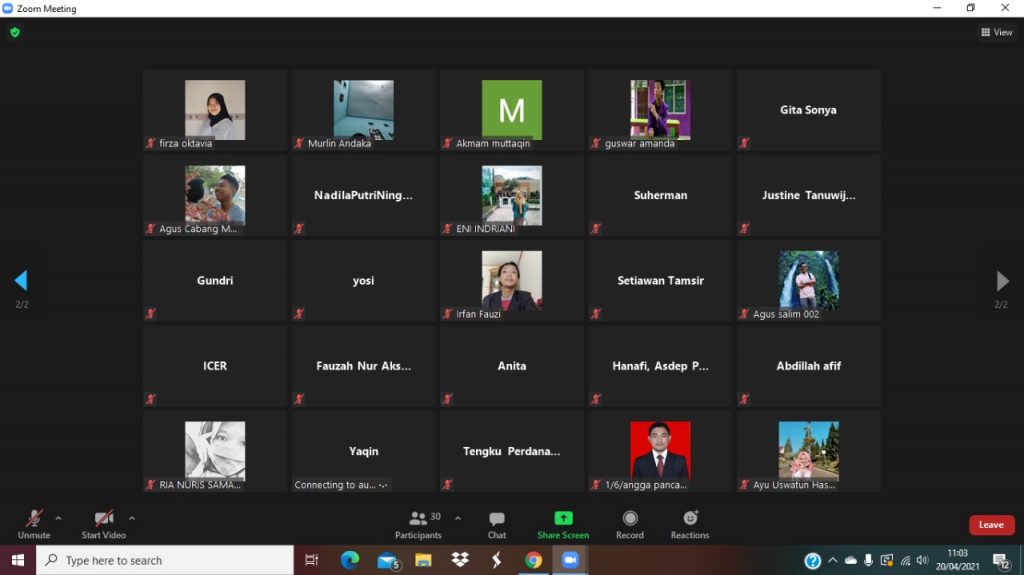Start sharing with Share Screen
The height and width of the screenshot is (575, 1024).
563,523
